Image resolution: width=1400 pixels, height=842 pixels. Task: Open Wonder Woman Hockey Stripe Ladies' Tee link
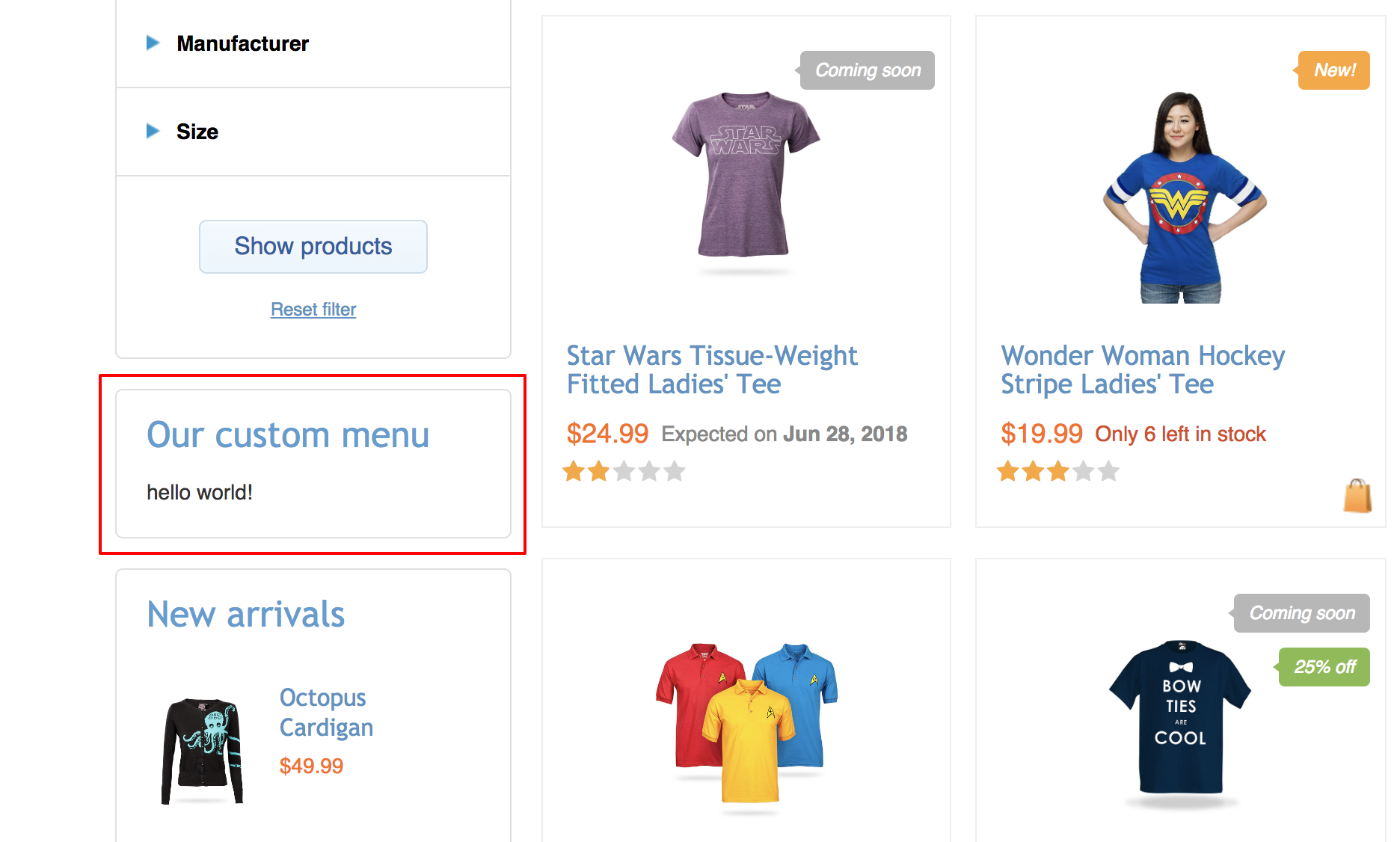1142,369
